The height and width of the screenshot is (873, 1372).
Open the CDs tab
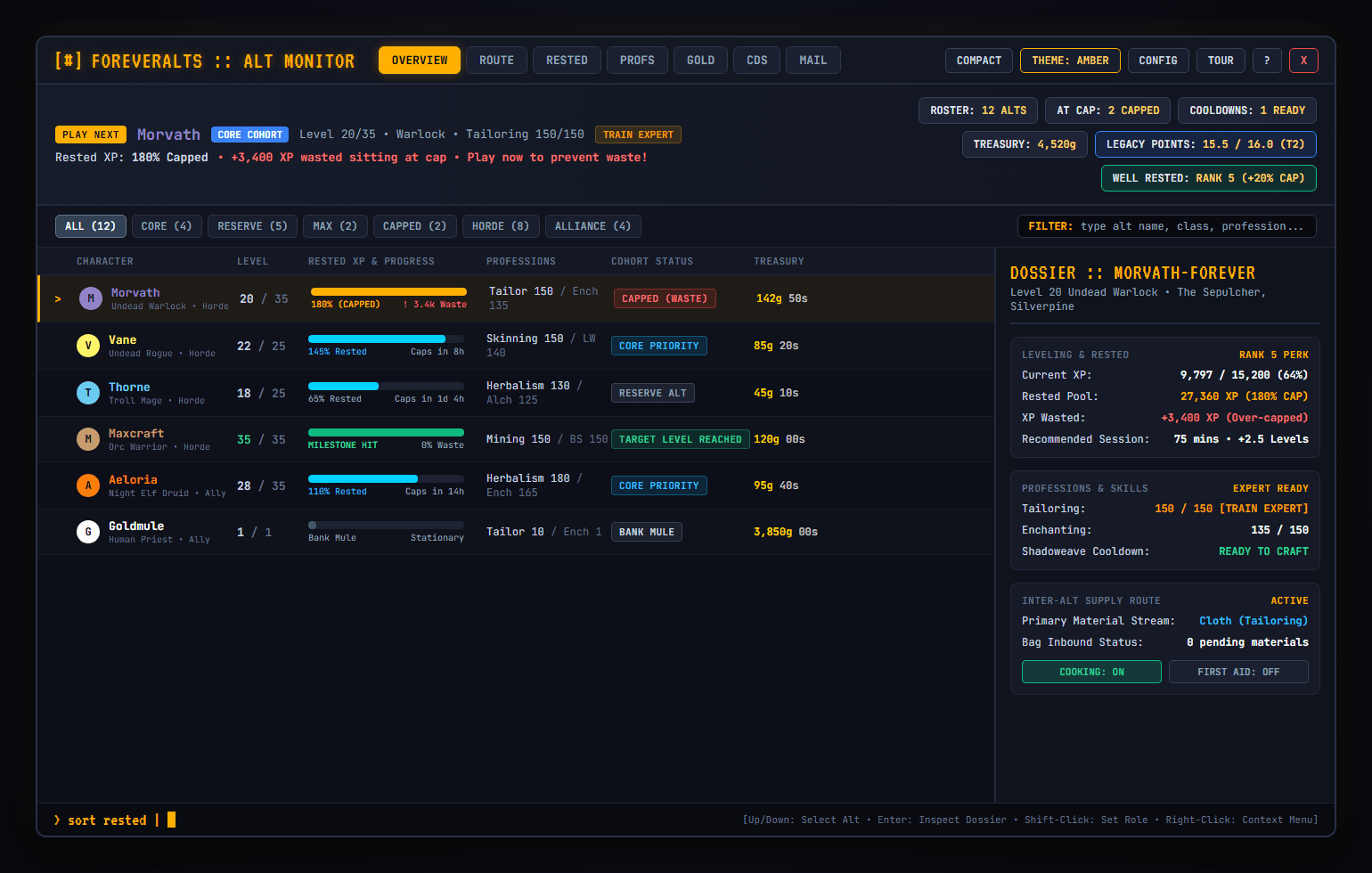point(757,61)
